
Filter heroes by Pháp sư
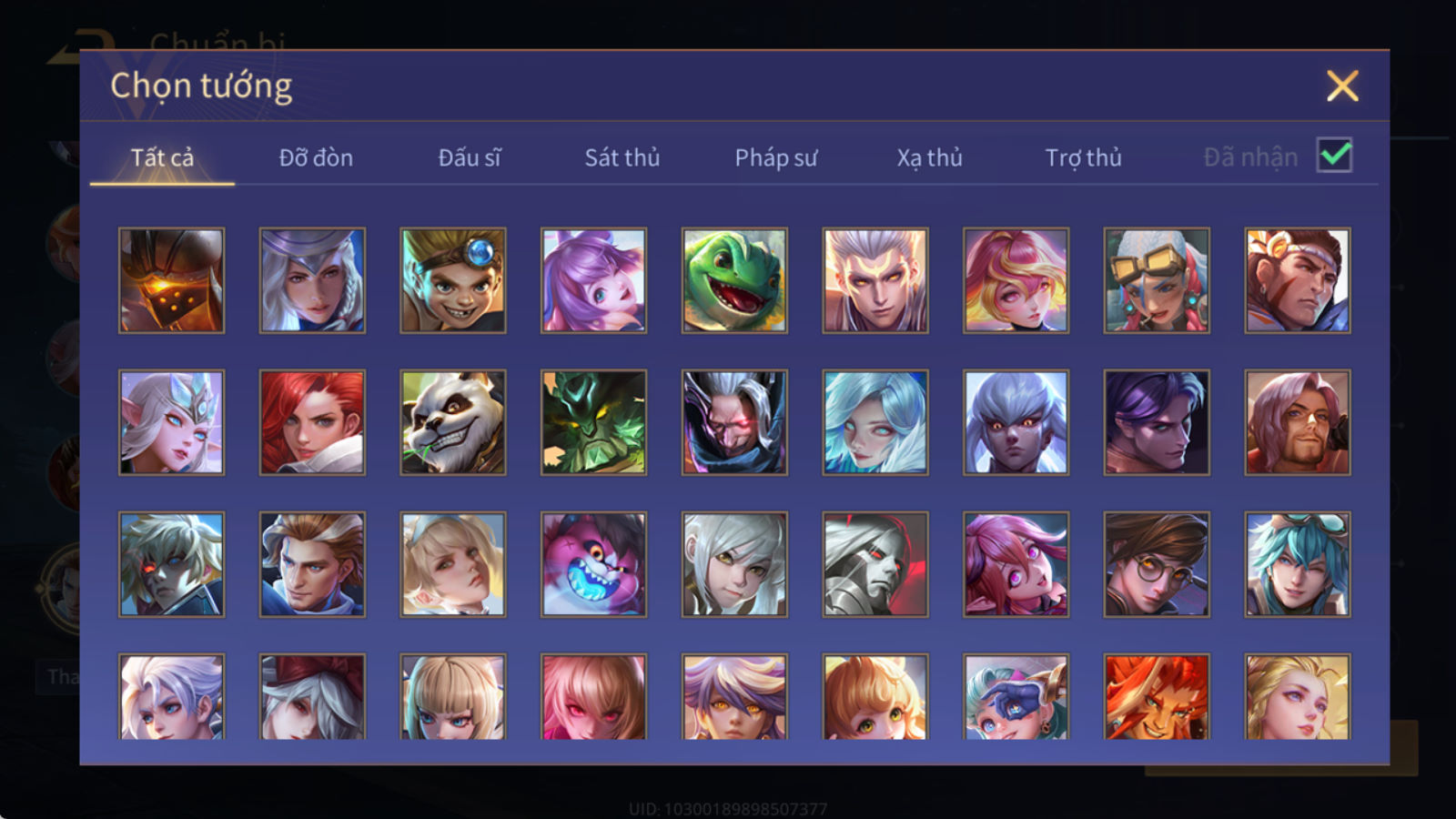pyautogui.click(x=776, y=157)
